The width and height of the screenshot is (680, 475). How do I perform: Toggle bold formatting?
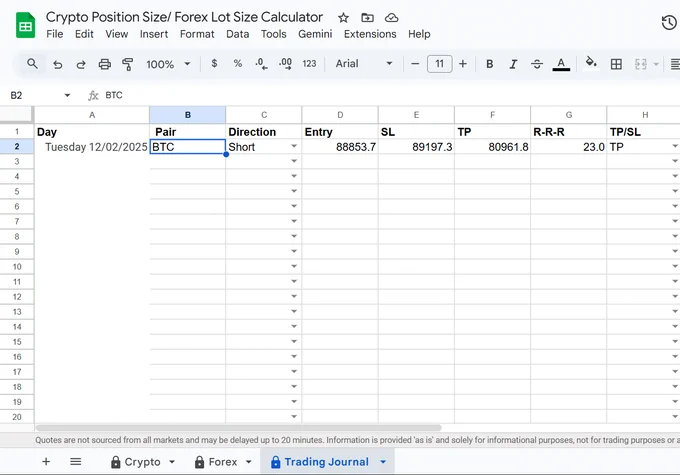pos(490,64)
